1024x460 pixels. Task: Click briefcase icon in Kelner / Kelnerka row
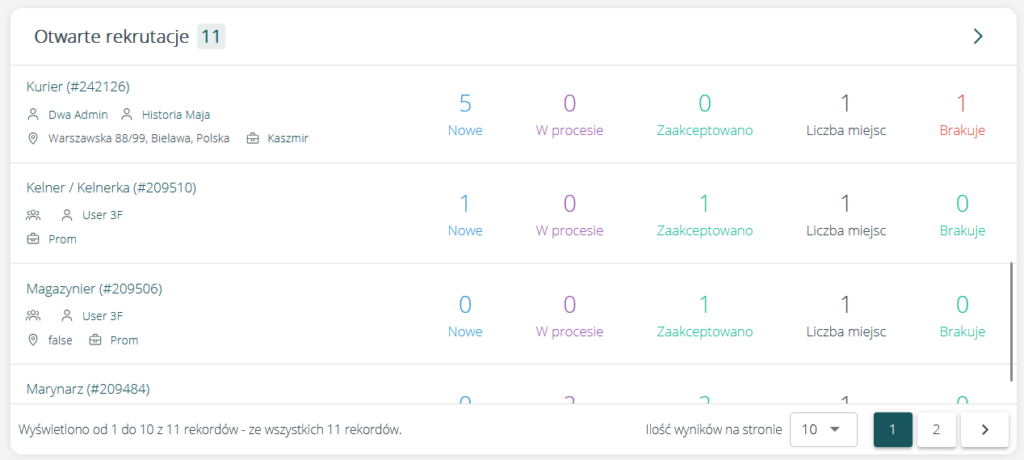tap(33, 239)
